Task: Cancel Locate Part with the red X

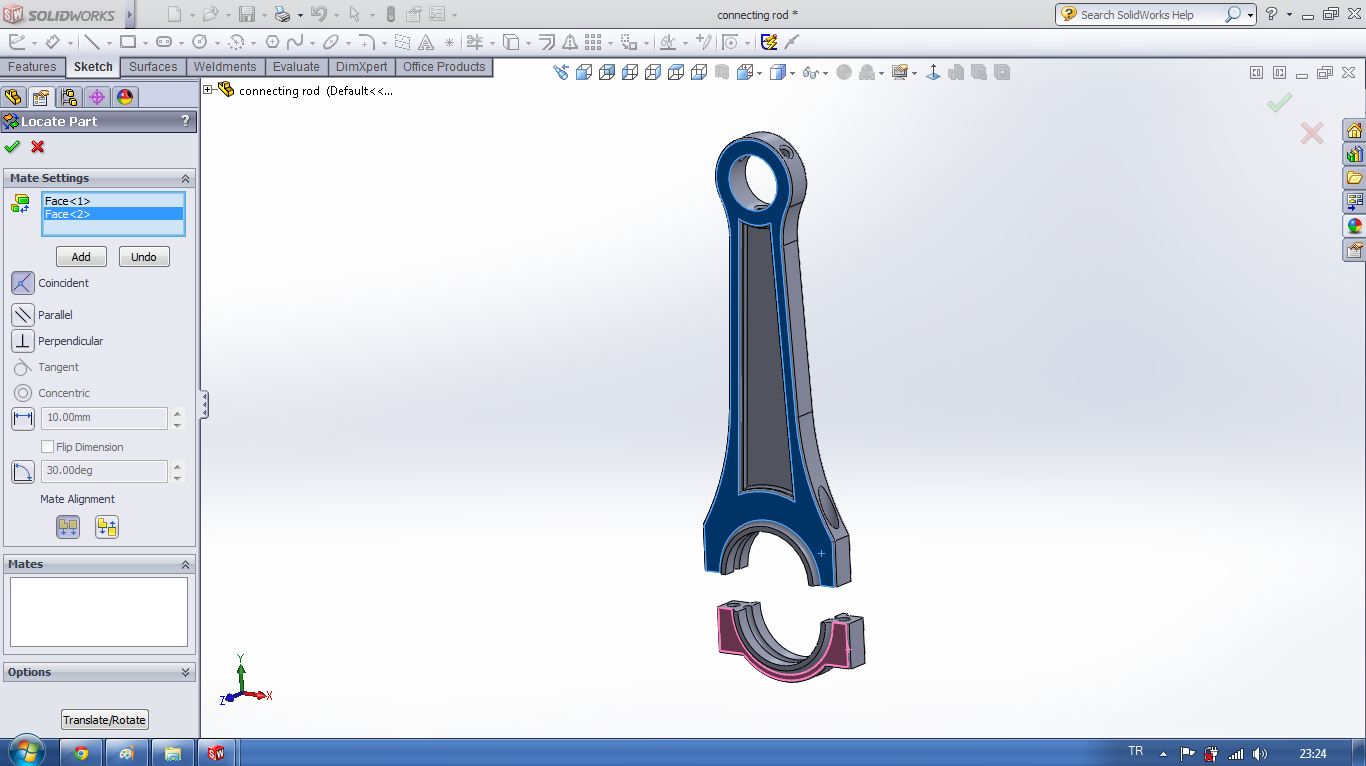Action: (x=38, y=147)
